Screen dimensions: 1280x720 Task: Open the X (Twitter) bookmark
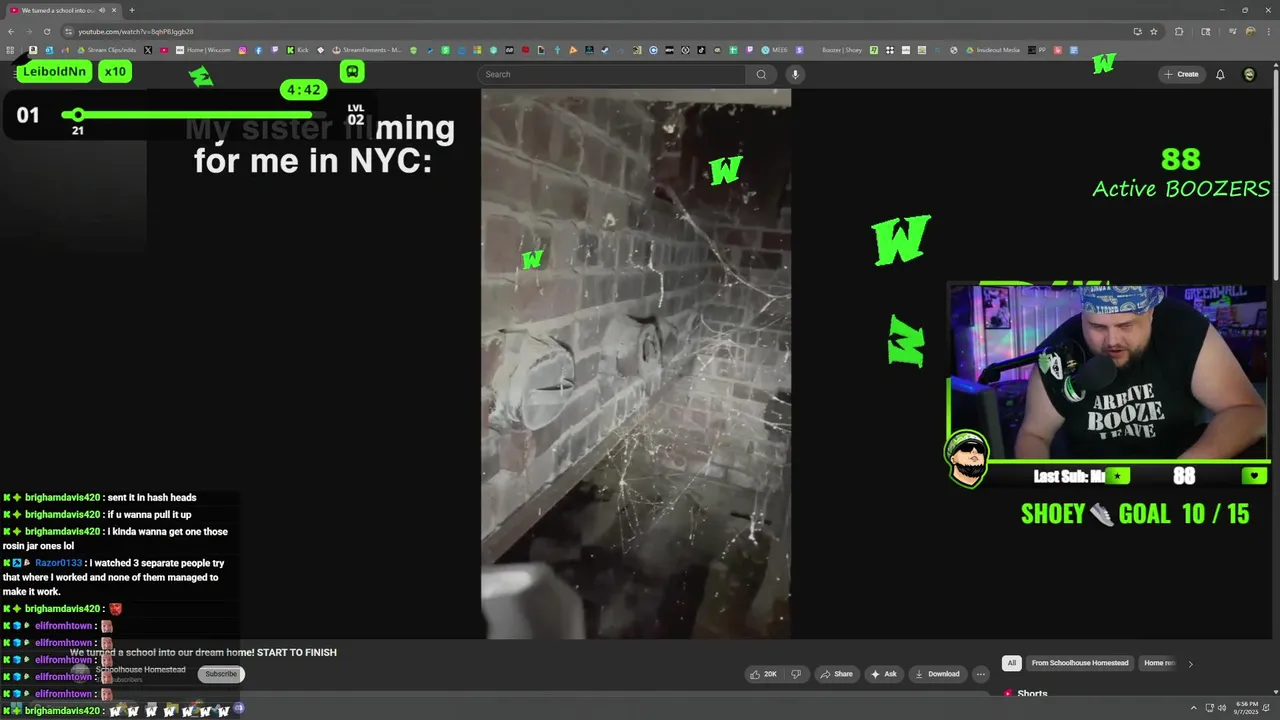tap(148, 50)
